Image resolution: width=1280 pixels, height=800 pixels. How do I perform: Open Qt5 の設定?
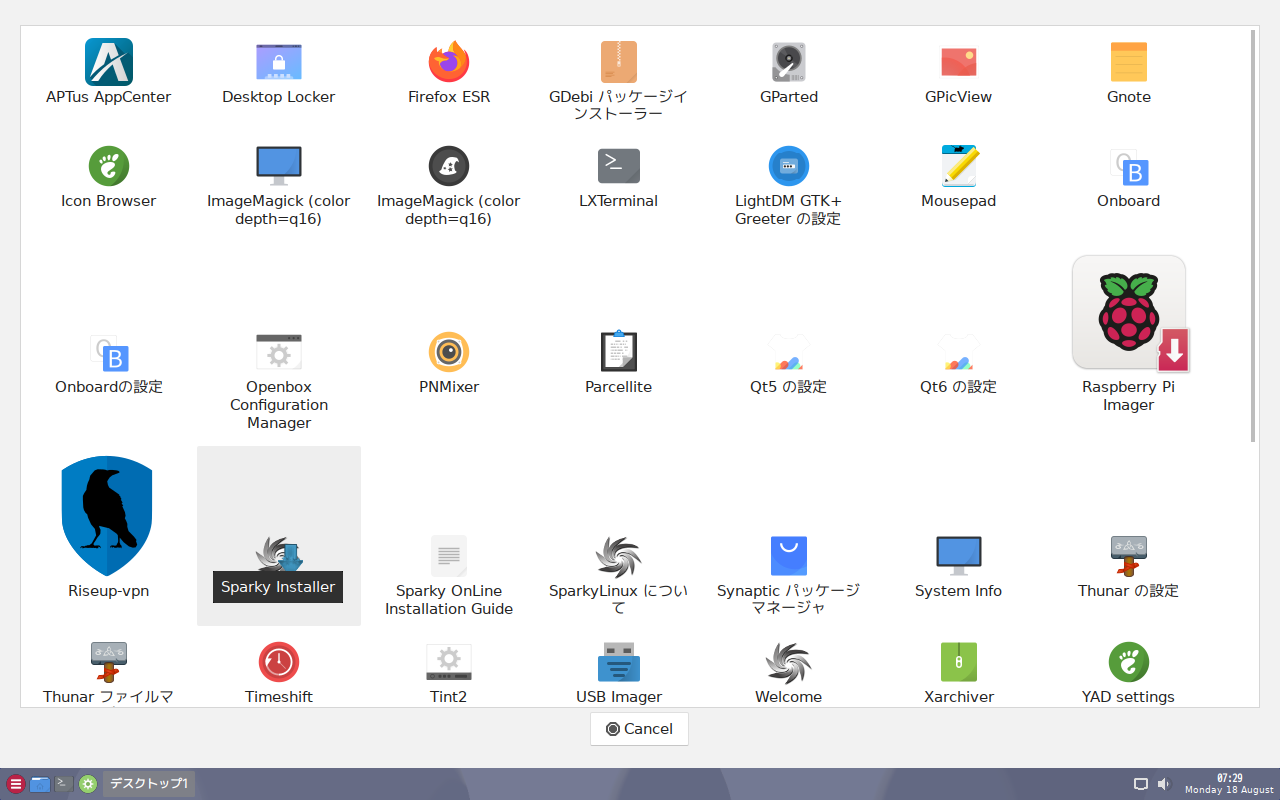pos(789,362)
